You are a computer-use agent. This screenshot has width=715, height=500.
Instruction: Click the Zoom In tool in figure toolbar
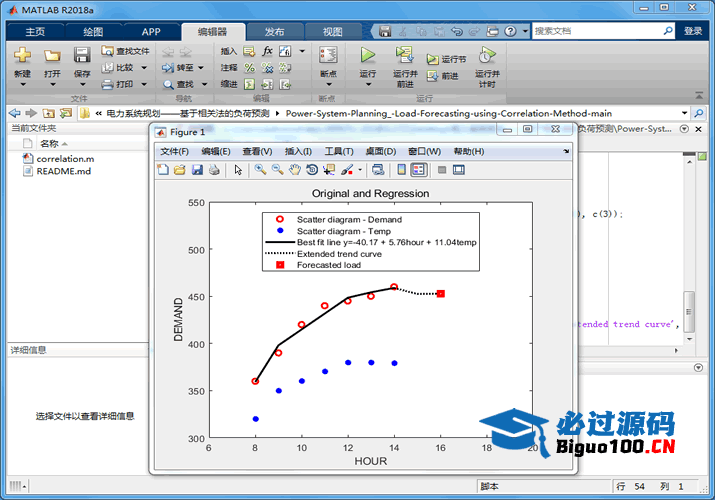[260, 170]
